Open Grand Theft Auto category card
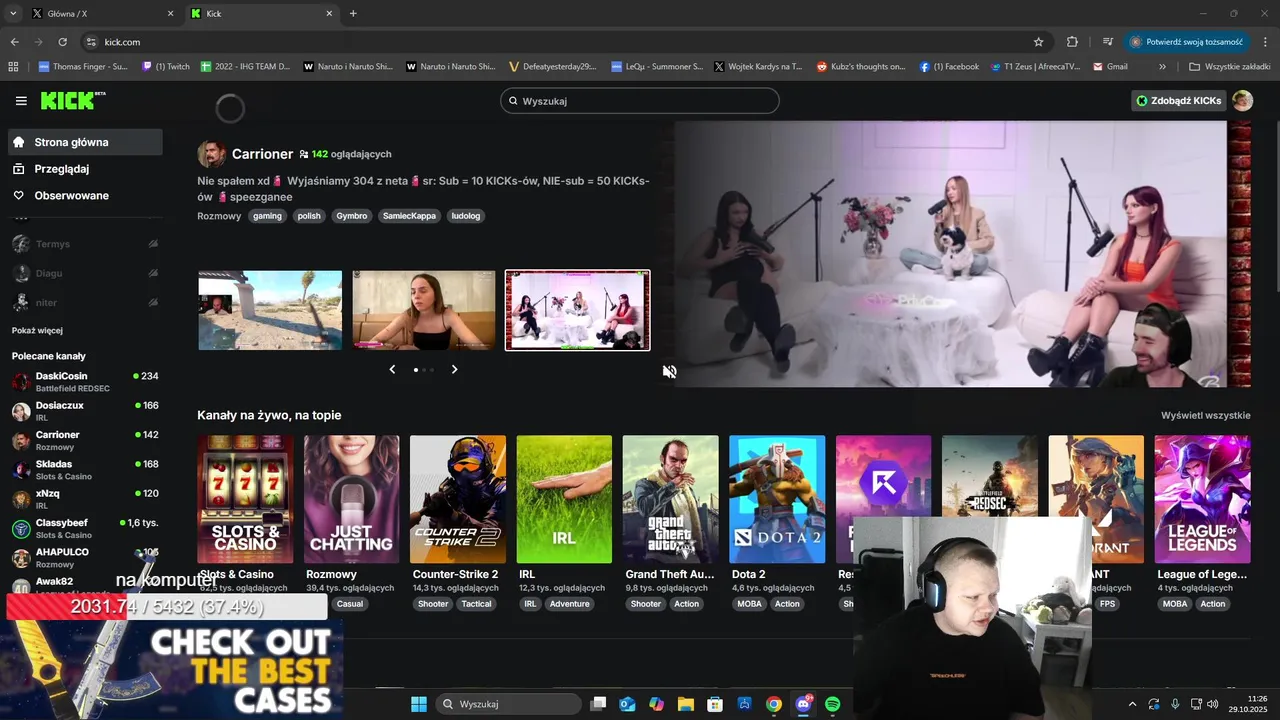The height and width of the screenshot is (720, 1280). [670, 499]
